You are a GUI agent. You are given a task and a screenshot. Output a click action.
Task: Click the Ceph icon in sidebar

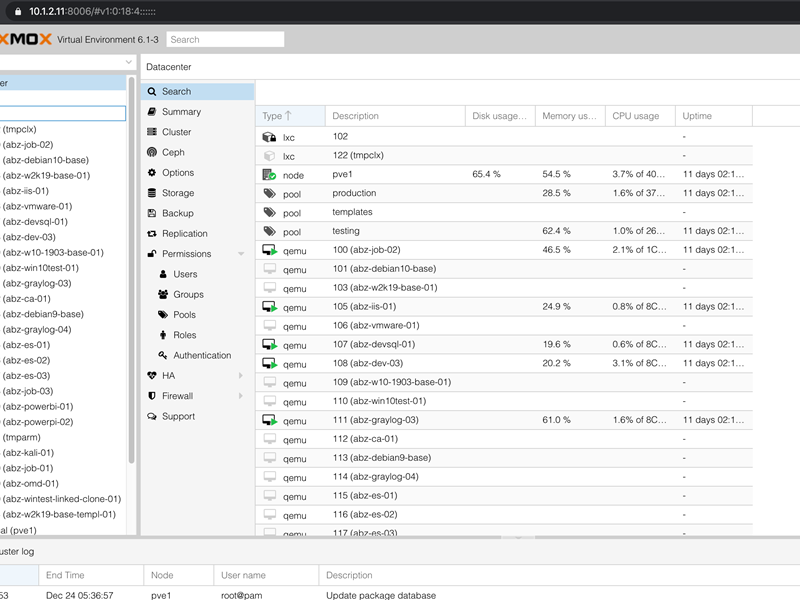tap(152, 152)
